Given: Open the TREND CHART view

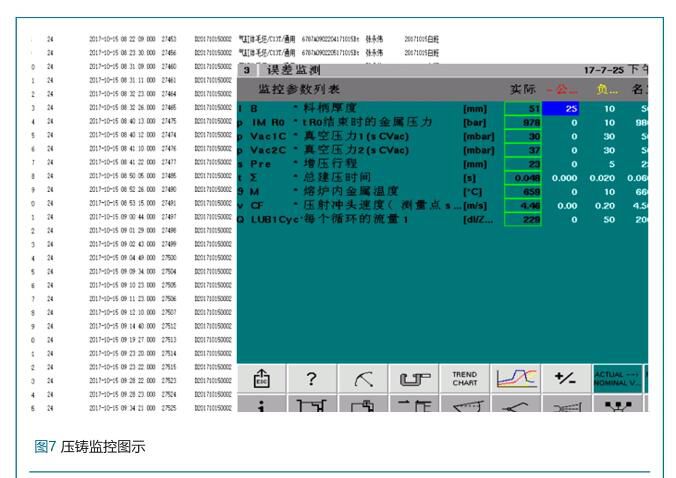Looking at the screenshot, I should pos(465,379).
